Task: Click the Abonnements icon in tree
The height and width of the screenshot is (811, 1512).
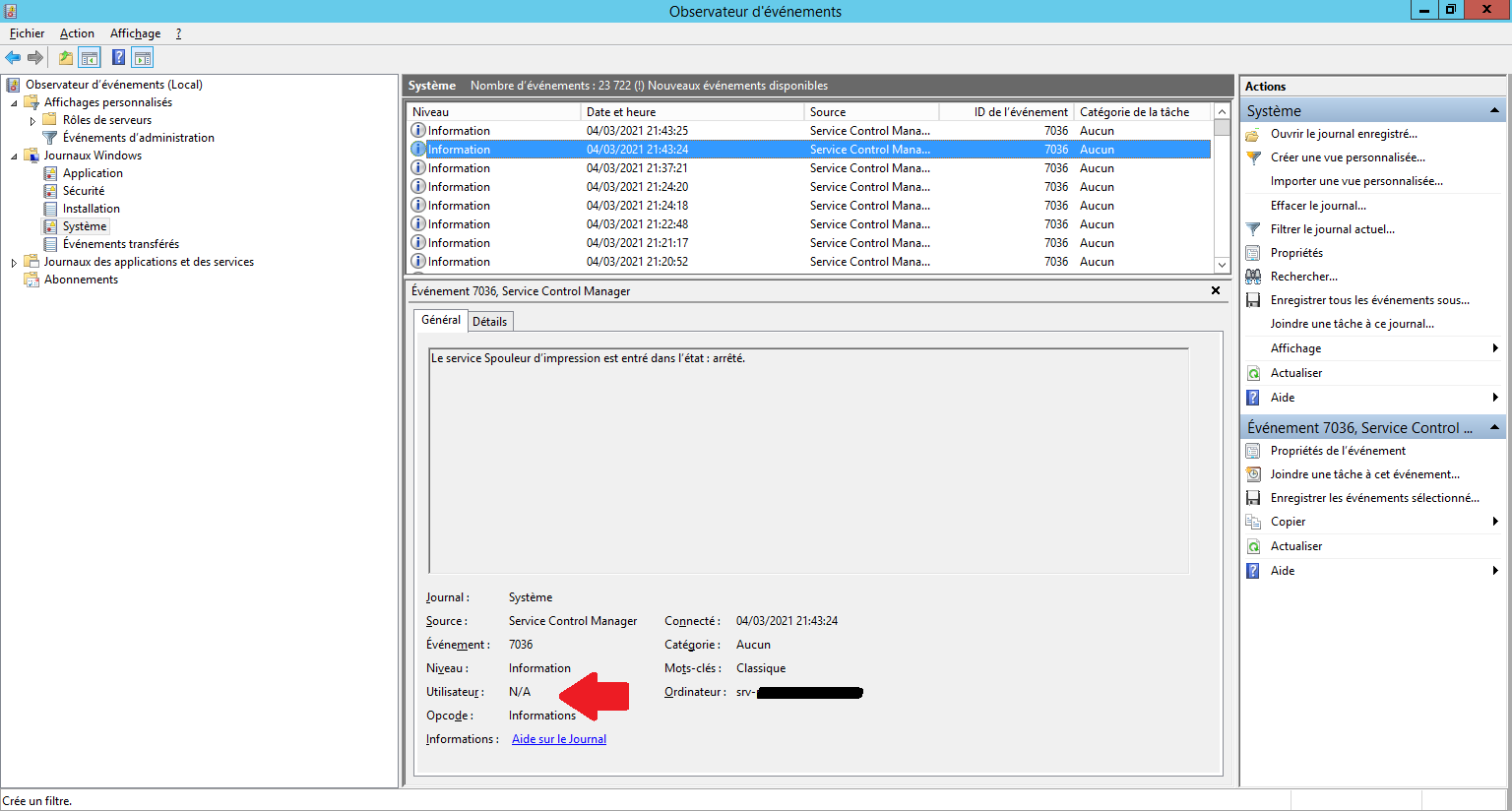Action: 31,280
